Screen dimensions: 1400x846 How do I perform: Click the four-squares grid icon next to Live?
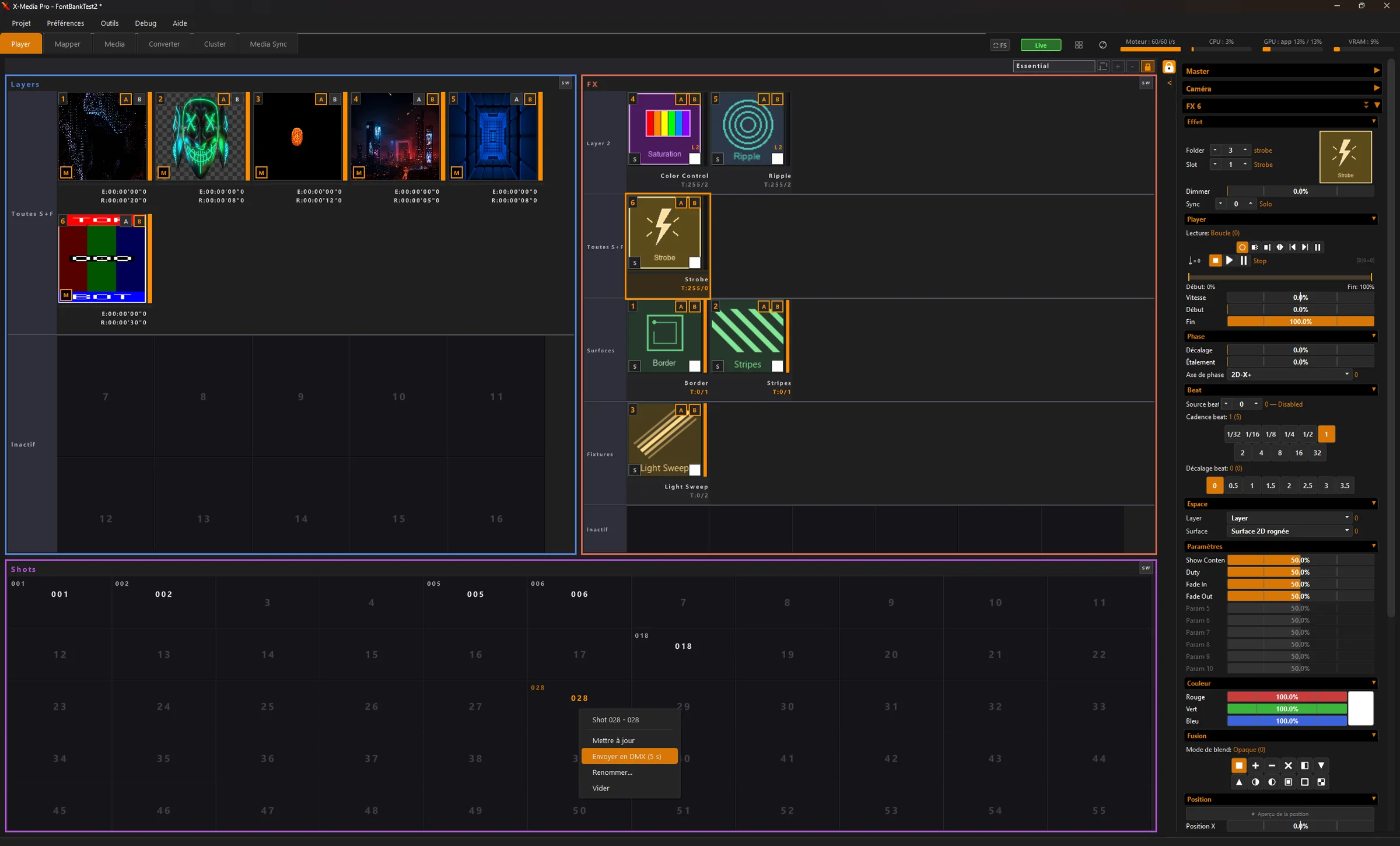[x=1079, y=45]
